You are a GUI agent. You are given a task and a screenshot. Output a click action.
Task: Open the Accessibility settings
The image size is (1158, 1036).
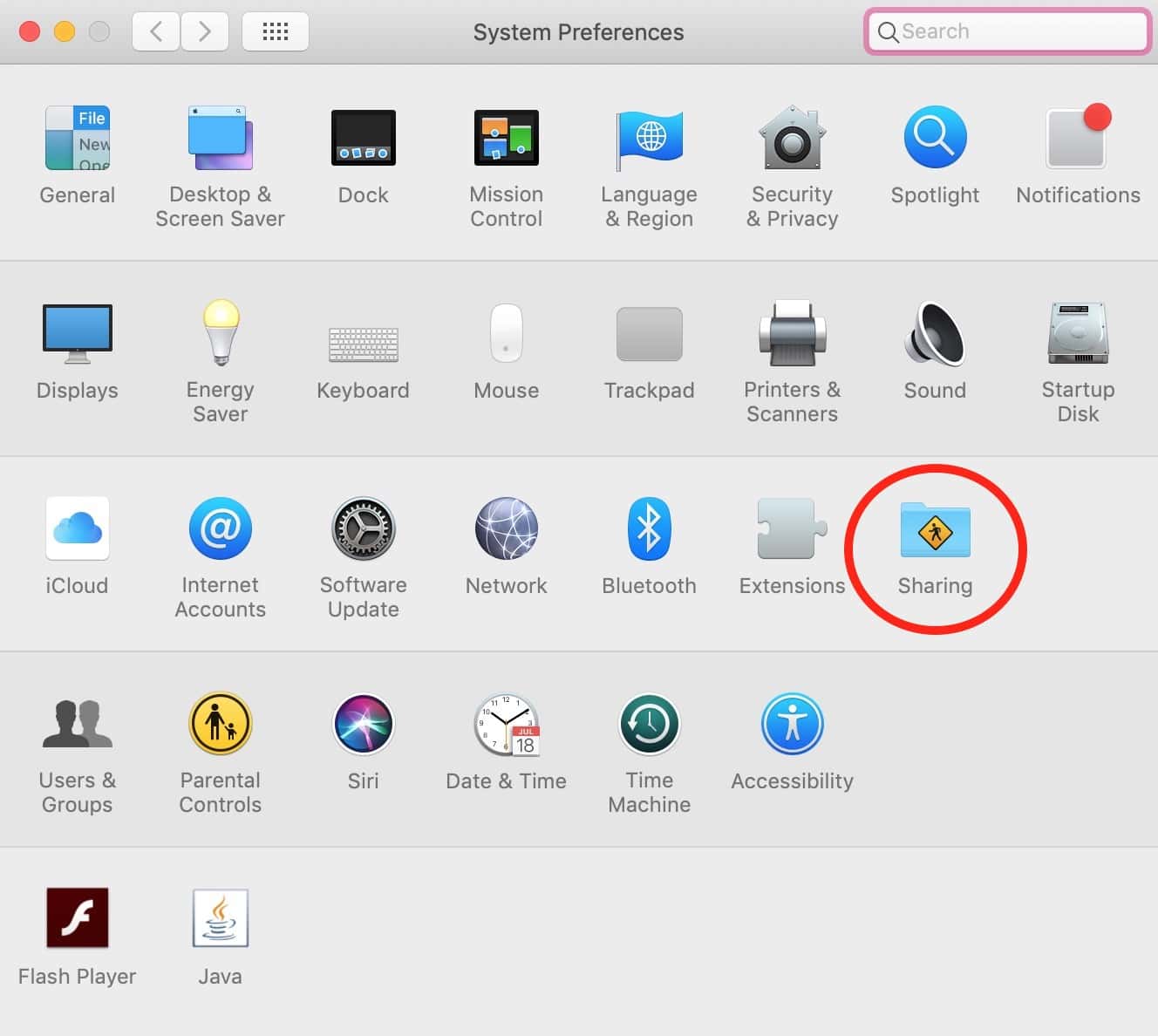[792, 725]
